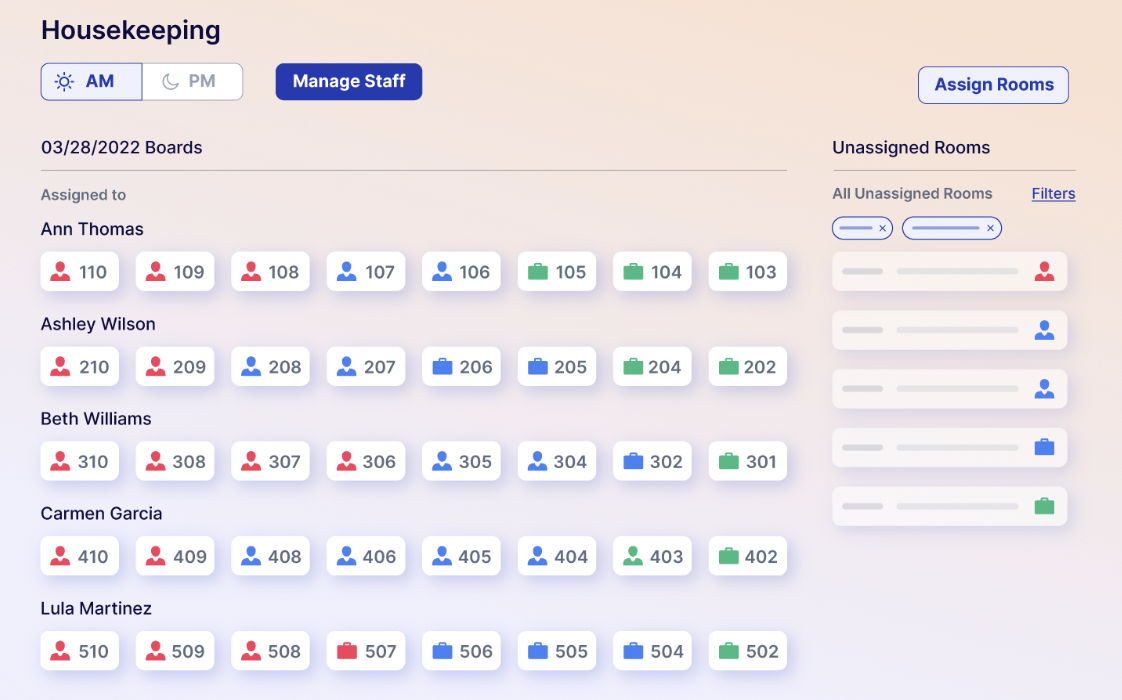Select room 110 red person icon
Image resolution: width=1122 pixels, height=700 pixels.
coord(61,271)
